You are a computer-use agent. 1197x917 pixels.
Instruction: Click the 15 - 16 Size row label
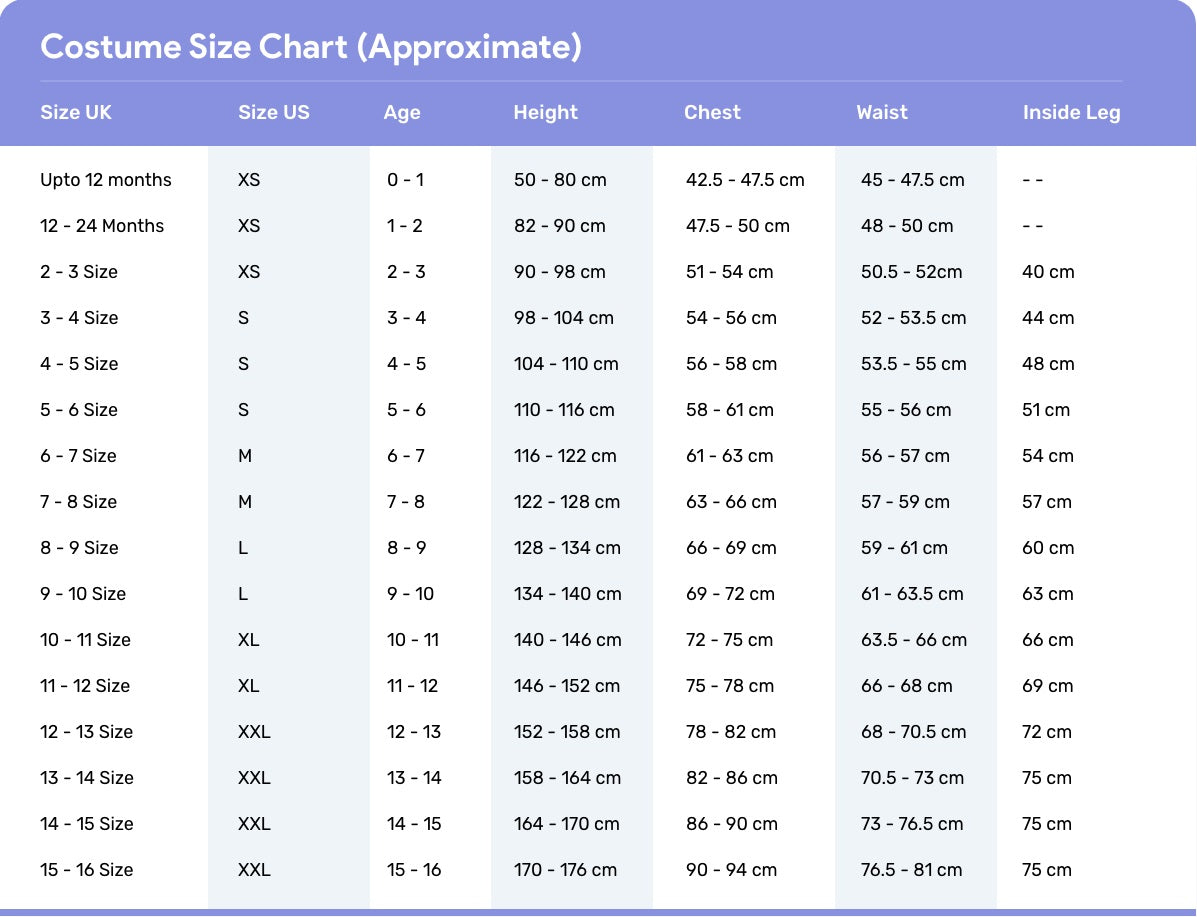pos(86,870)
